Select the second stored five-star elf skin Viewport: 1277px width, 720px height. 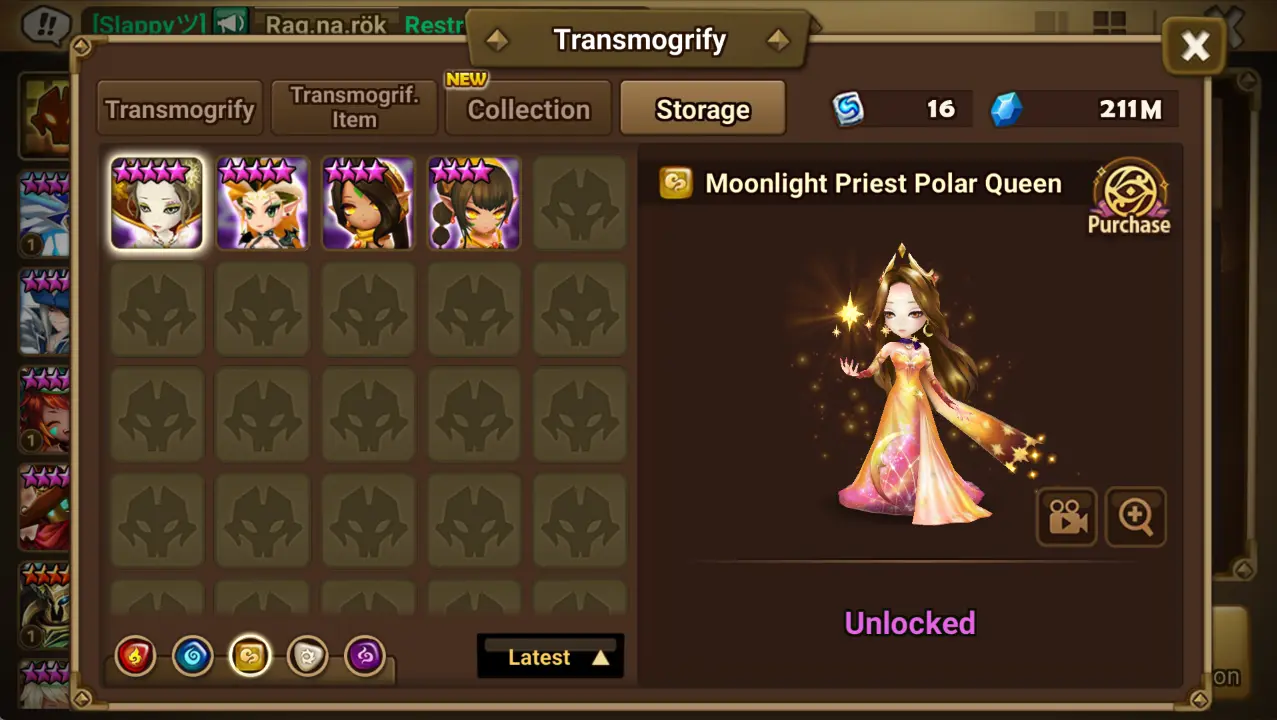tap(263, 203)
